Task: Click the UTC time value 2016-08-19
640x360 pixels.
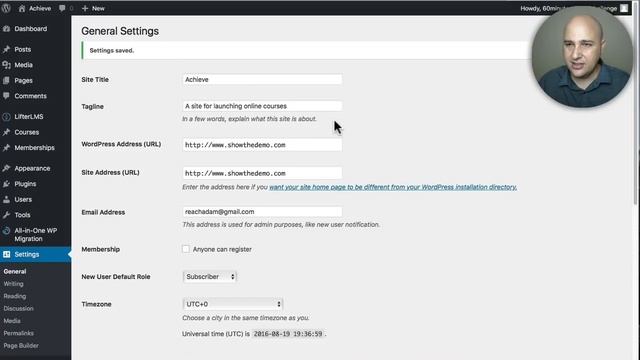Action: (288, 334)
